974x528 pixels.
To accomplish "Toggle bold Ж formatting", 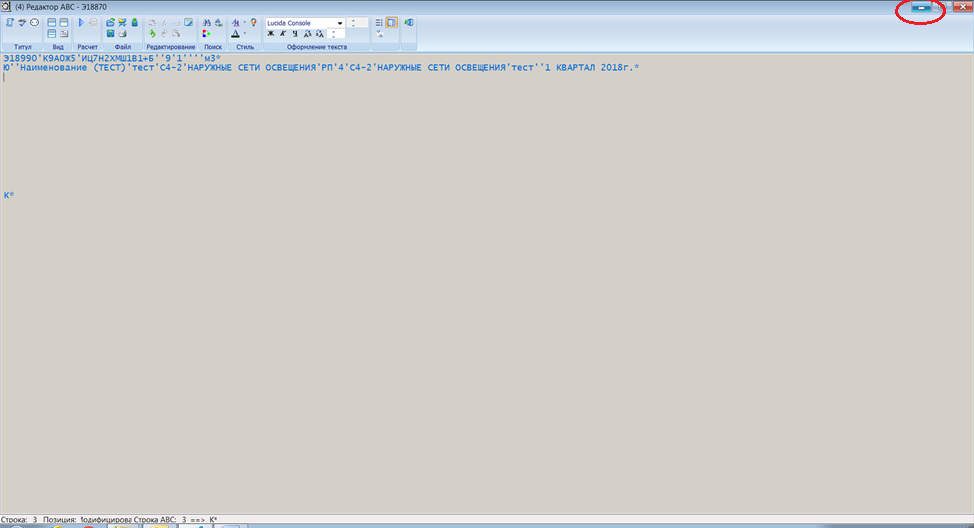I will point(271,34).
